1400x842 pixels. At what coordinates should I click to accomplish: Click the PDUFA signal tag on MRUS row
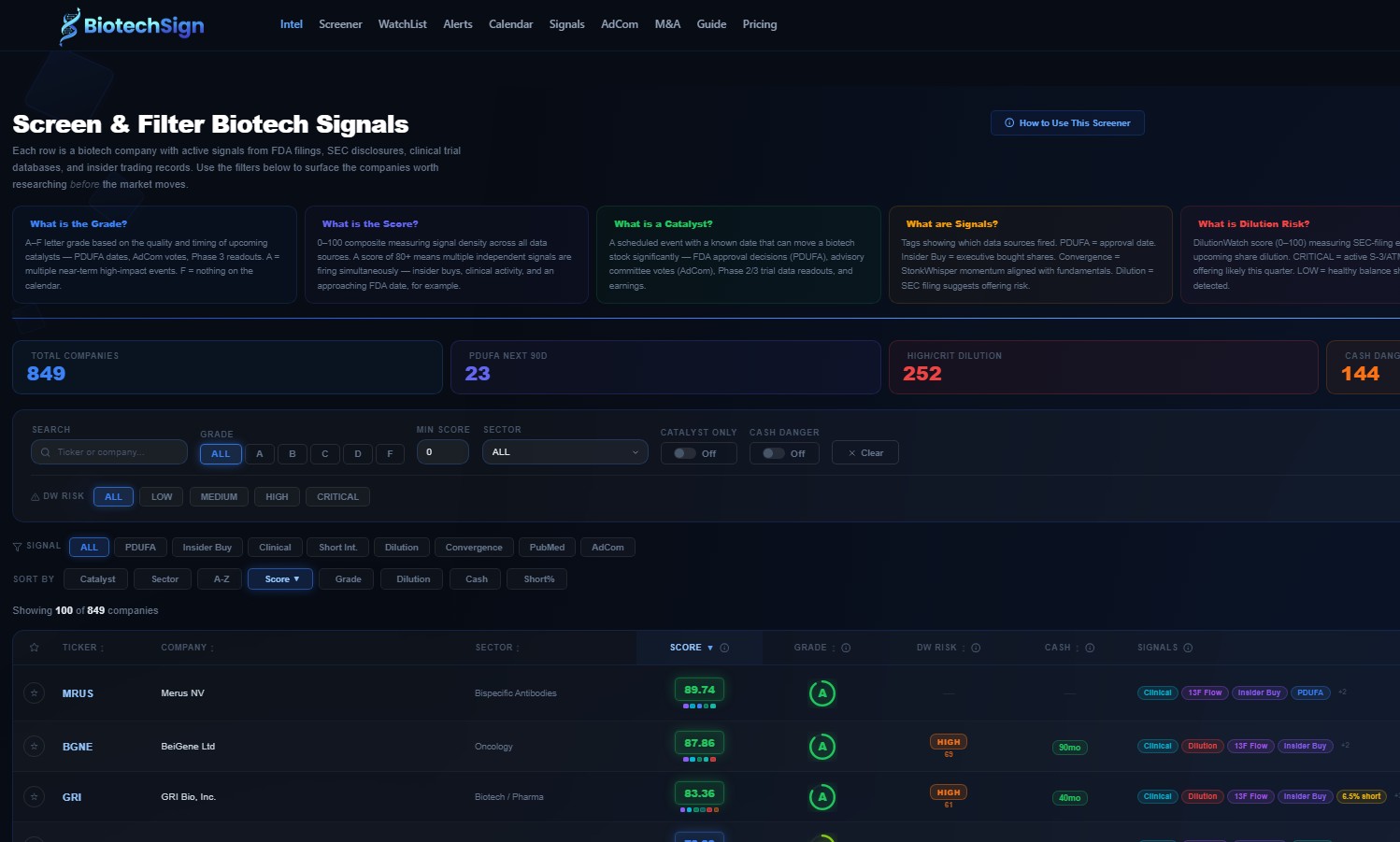click(1310, 693)
